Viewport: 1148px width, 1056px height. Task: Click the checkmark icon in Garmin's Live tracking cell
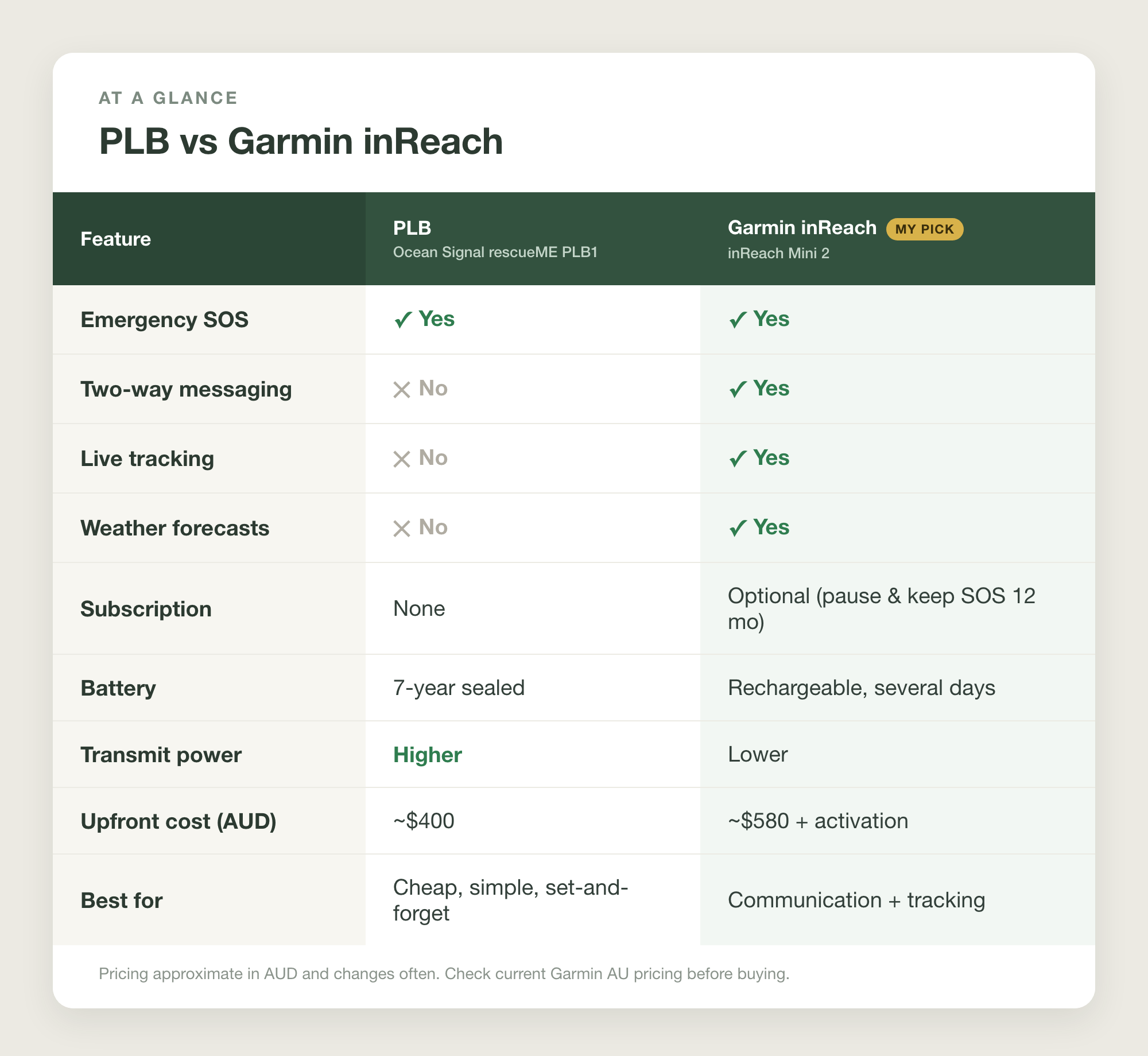point(738,459)
